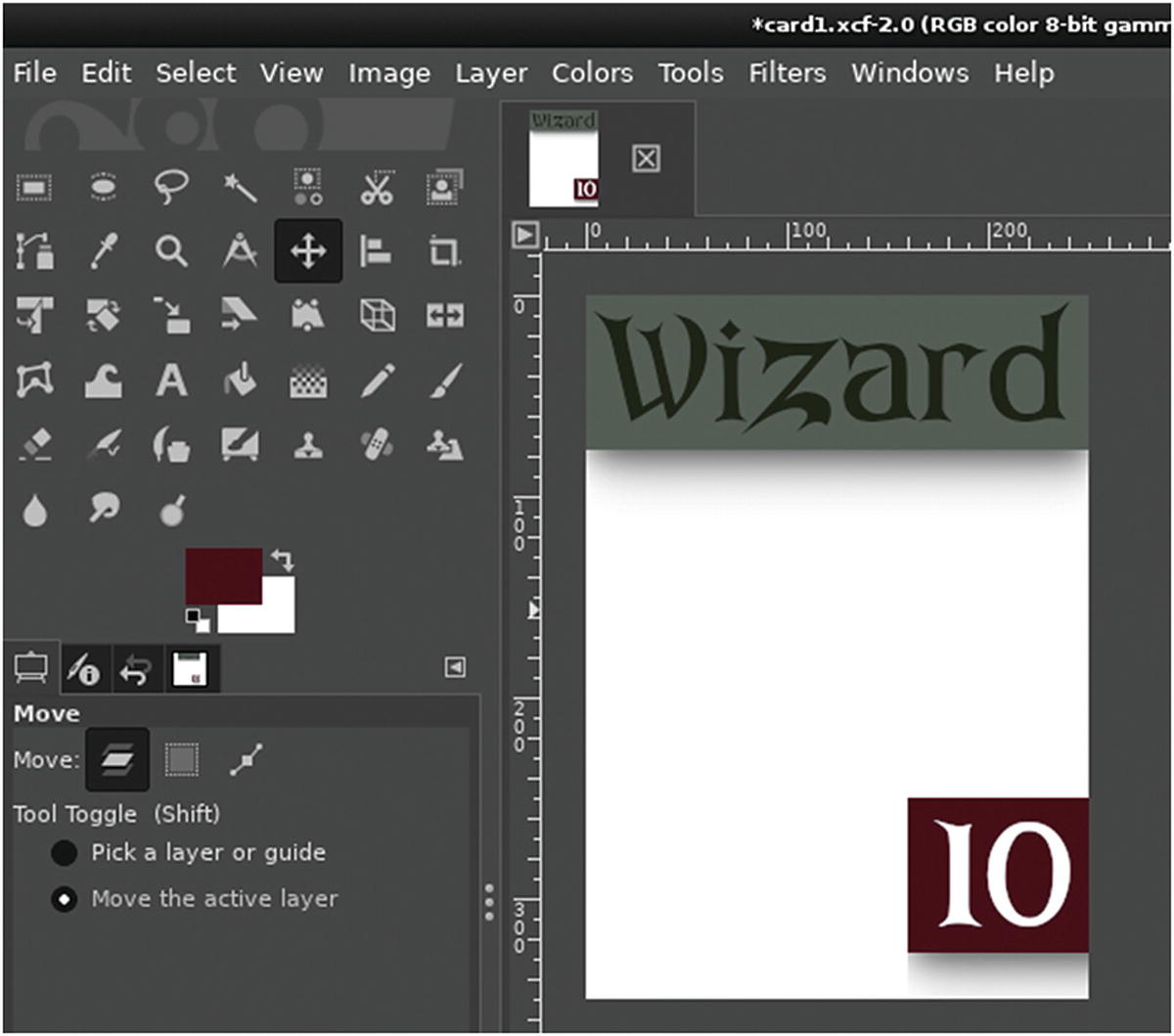Select the Select by Color tool

(308, 186)
